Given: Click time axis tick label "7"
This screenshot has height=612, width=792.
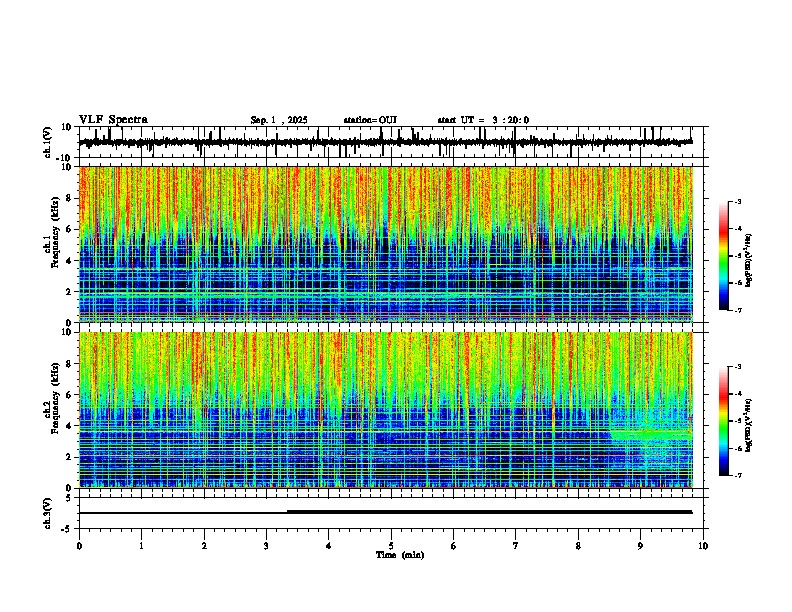Looking at the screenshot, I should pos(516,546).
